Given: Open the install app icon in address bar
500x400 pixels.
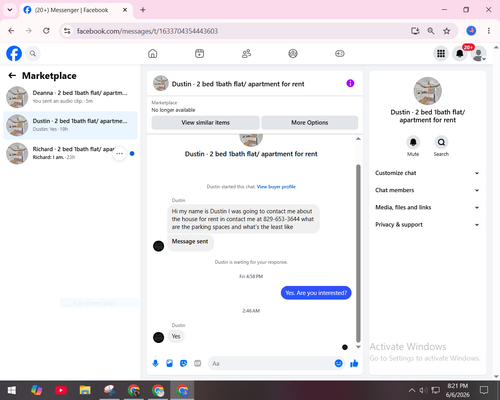Looking at the screenshot, I should [415, 31].
